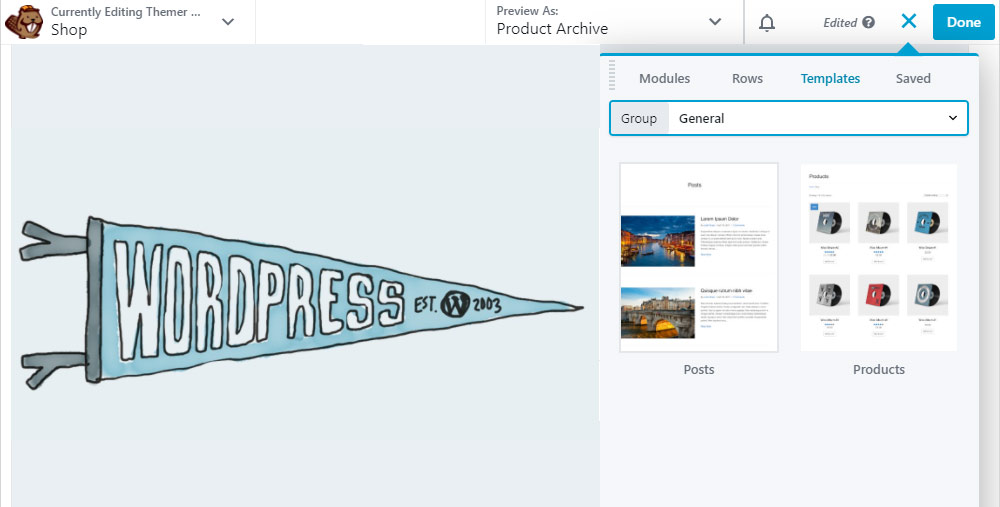The width and height of the screenshot is (1000, 507).
Task: Click the Edited status text
Action: 840,23
